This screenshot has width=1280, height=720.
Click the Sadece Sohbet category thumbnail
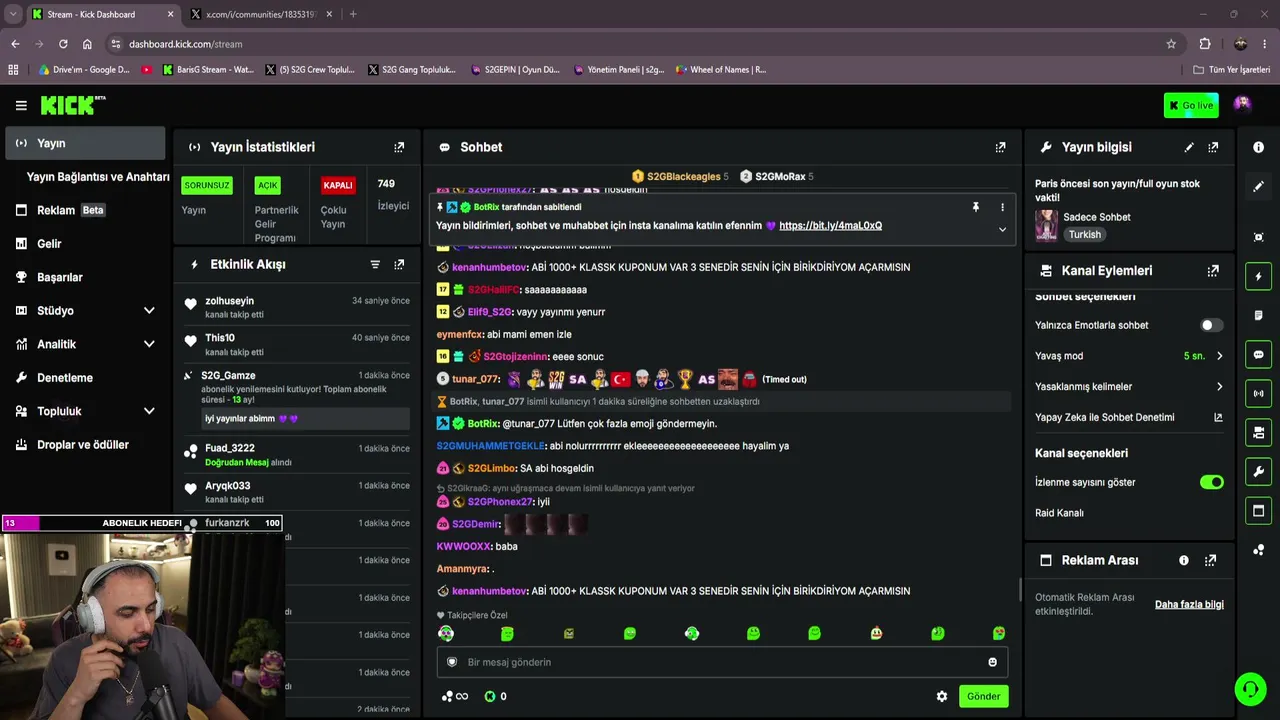(1046, 225)
